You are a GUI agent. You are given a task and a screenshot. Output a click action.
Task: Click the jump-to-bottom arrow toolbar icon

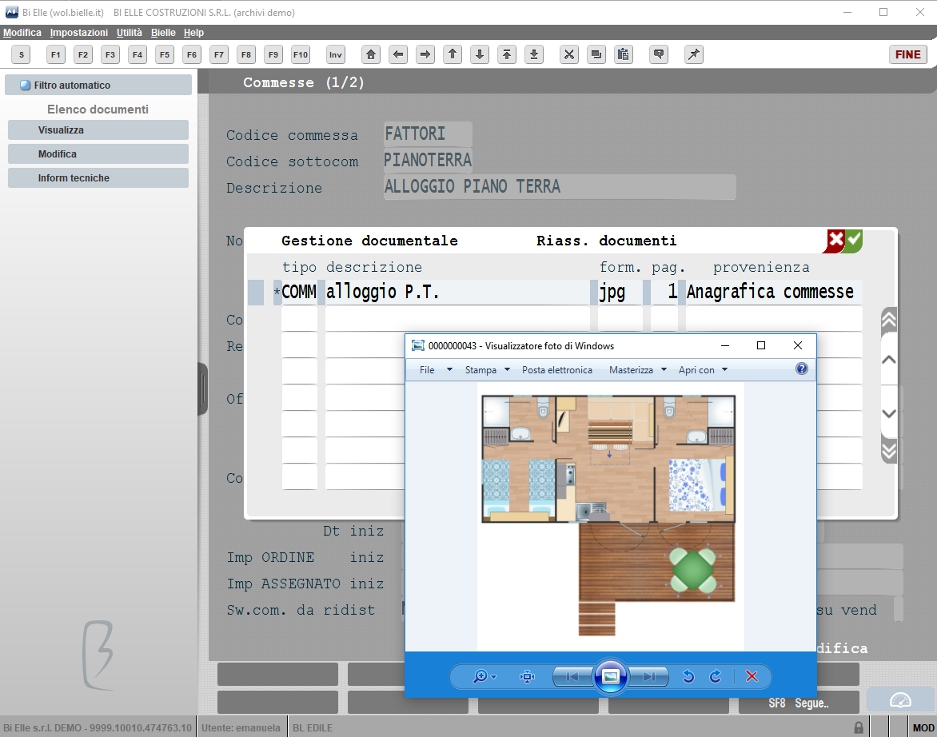coord(534,55)
